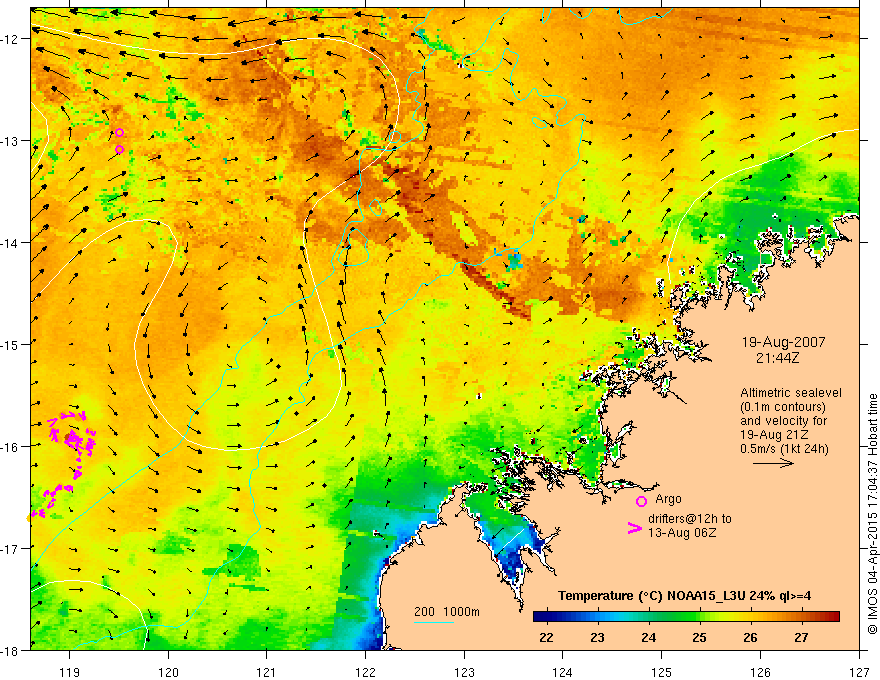Click latitude axis label -13
The image size is (880, 680).
pos(11,140)
